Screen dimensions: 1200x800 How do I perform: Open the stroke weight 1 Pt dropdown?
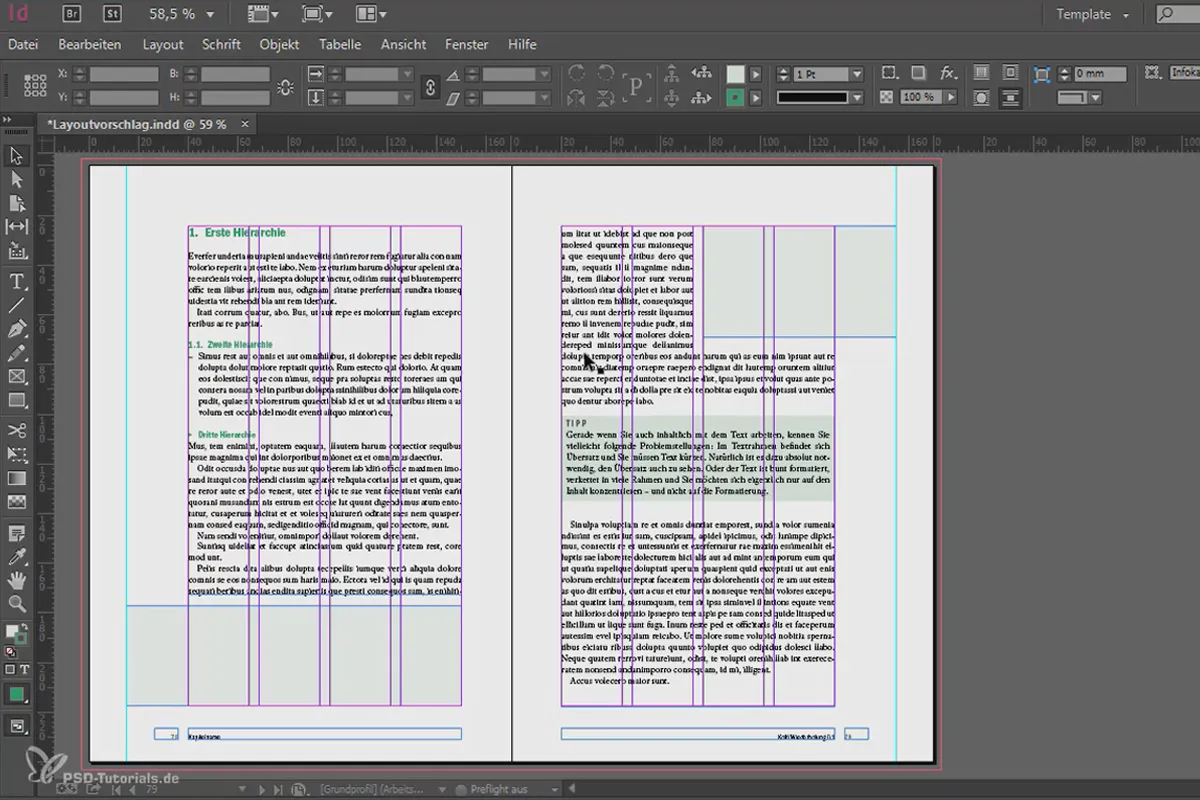(857, 74)
